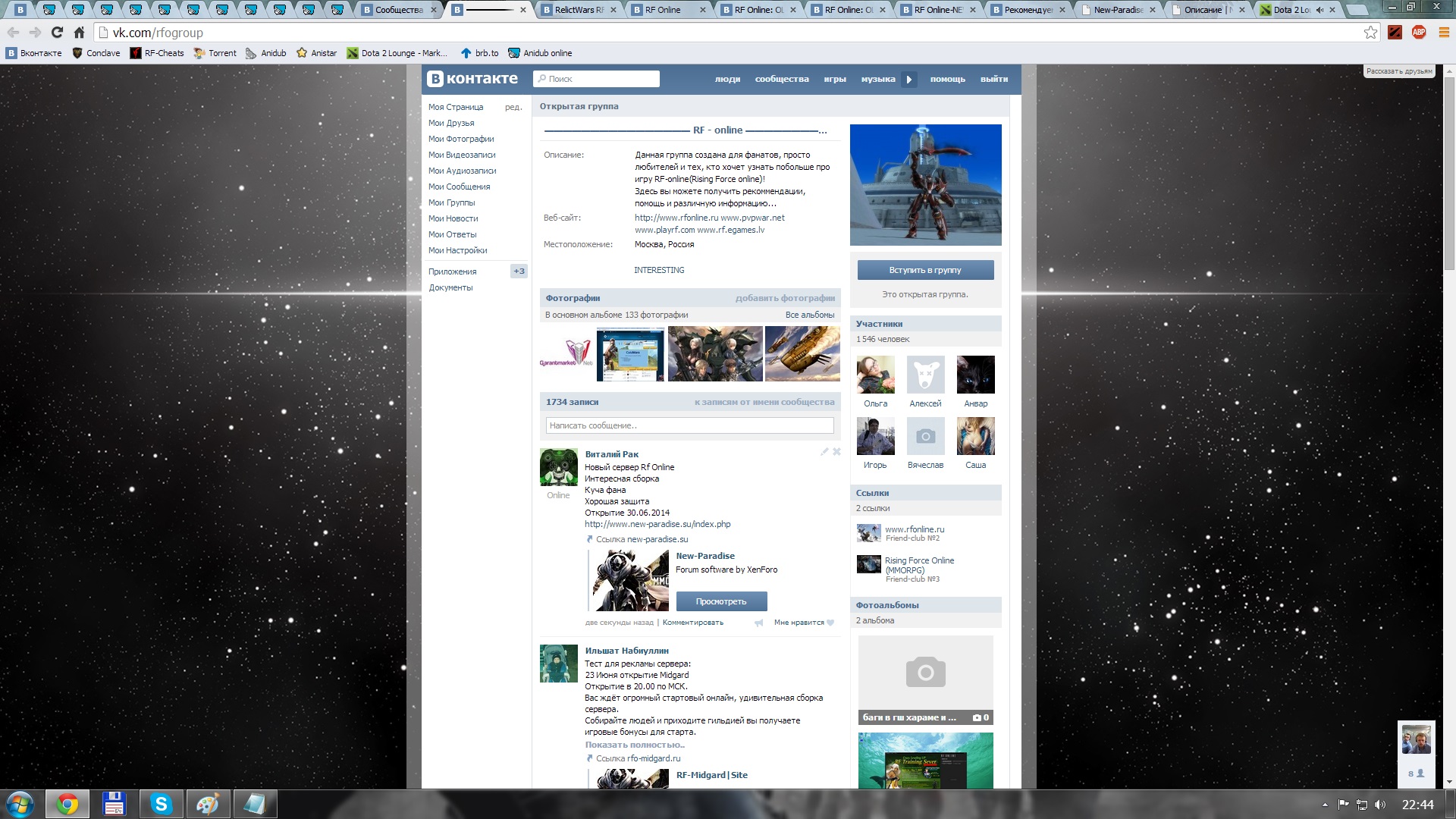Open the Paint palette icon on the taskbar
Screen dimensions: 1456x819
208,804
